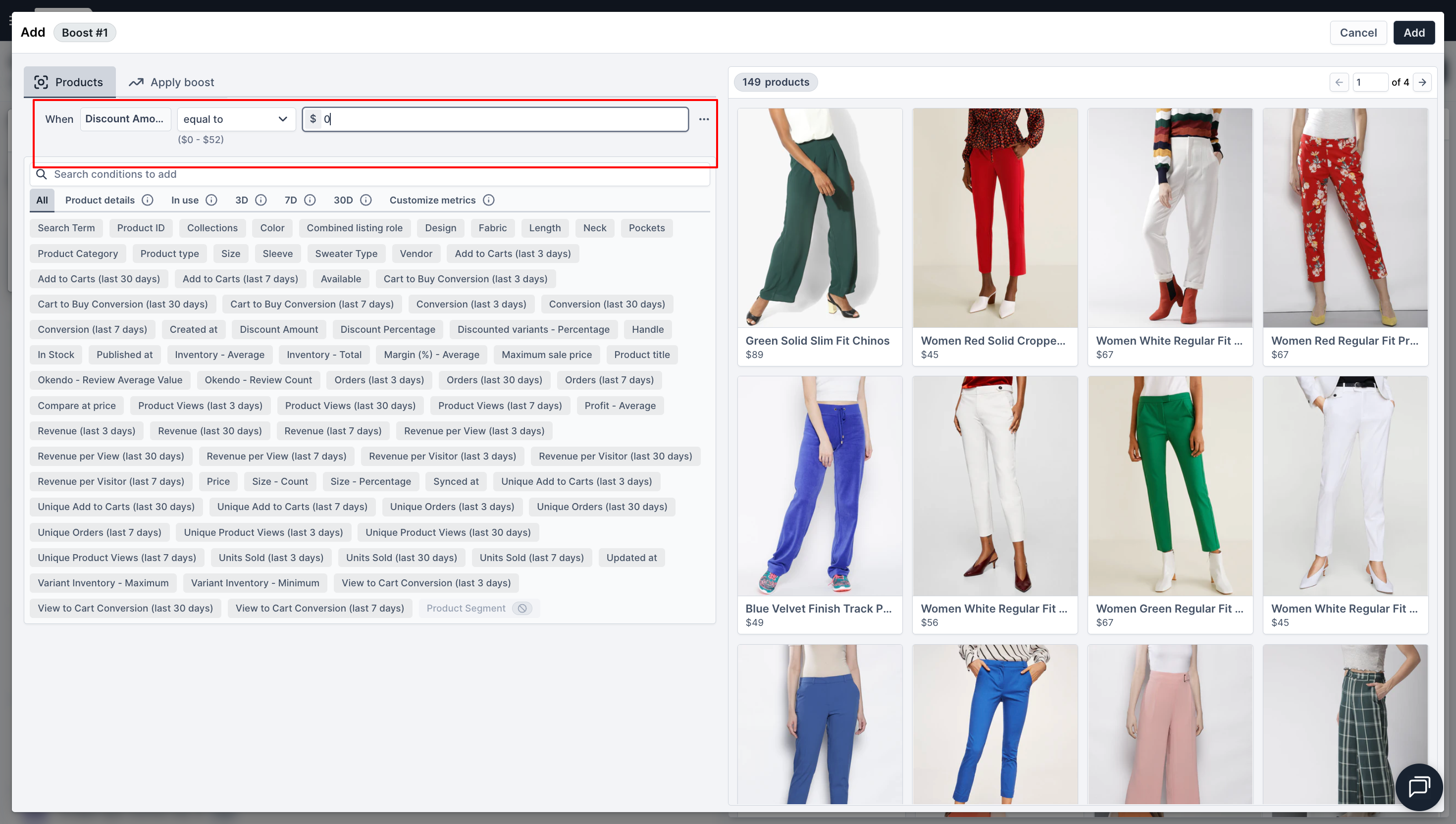Click the three-dot options menu on condition row
Image resolution: width=1456 pixels, height=824 pixels.
pos(703,119)
